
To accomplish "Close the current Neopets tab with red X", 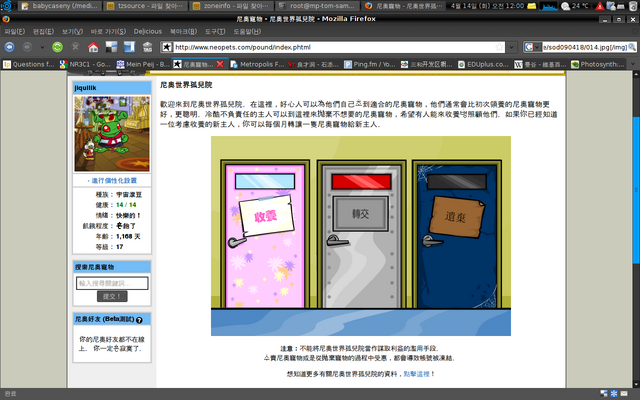I will (220, 64).
